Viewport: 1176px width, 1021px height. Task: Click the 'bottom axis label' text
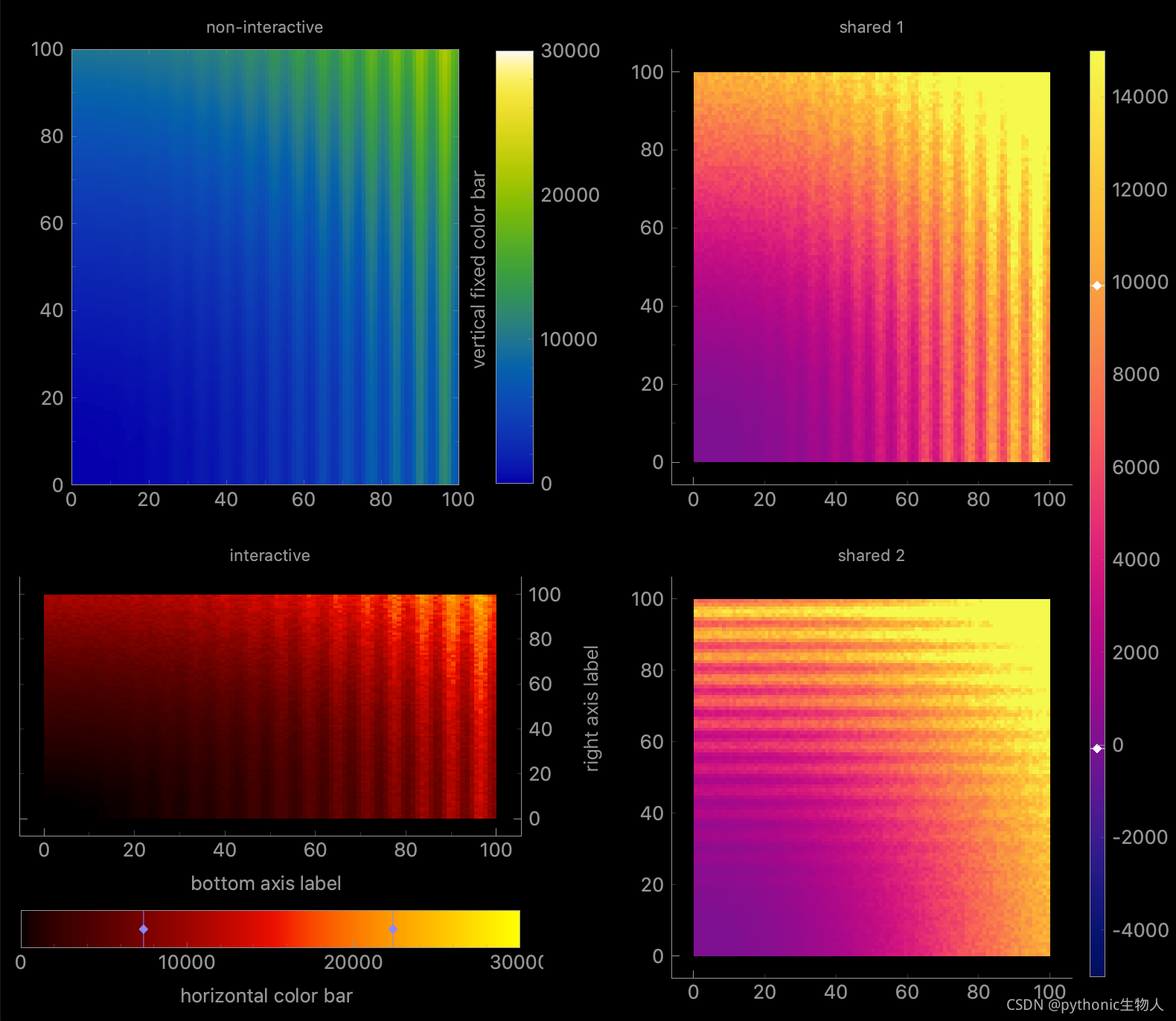coord(266,883)
